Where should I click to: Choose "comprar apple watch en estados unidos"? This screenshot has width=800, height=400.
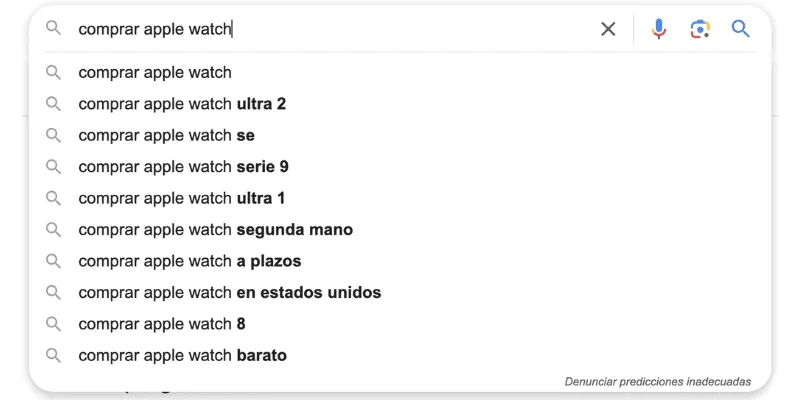point(229,293)
